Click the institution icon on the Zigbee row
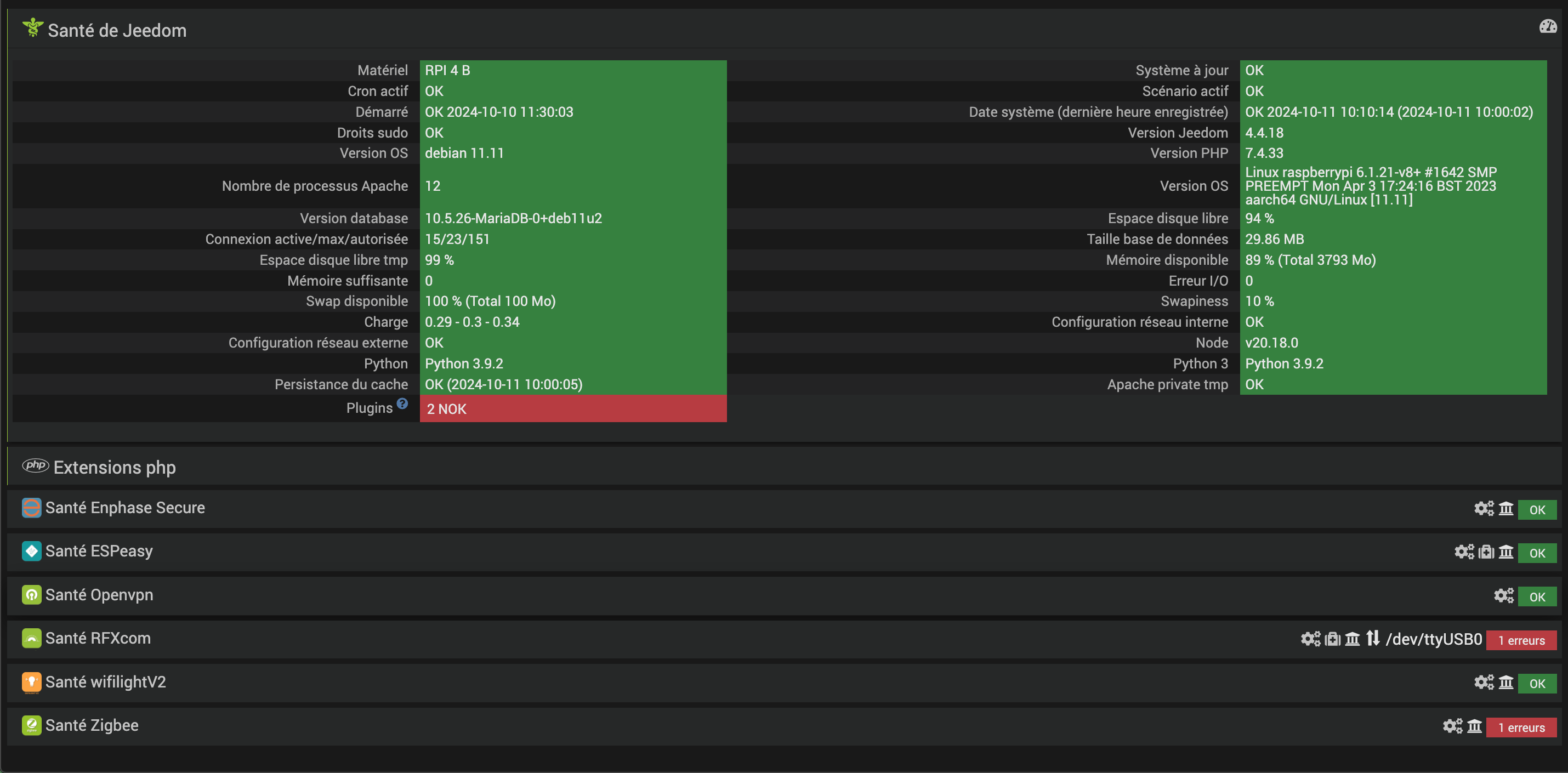 pos(1474,726)
